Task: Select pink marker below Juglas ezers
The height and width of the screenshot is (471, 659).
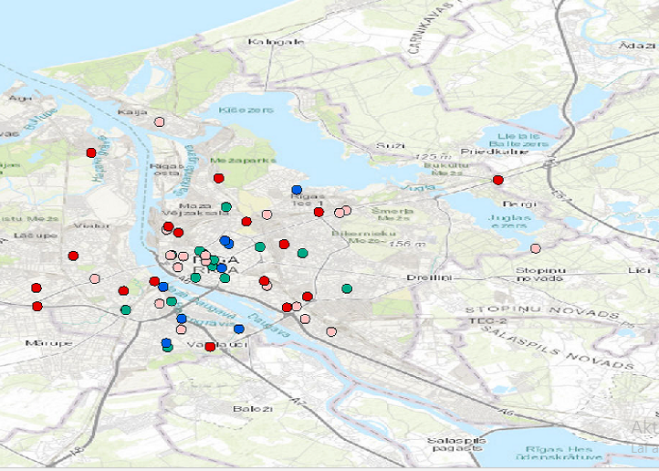Action: (x=535, y=248)
